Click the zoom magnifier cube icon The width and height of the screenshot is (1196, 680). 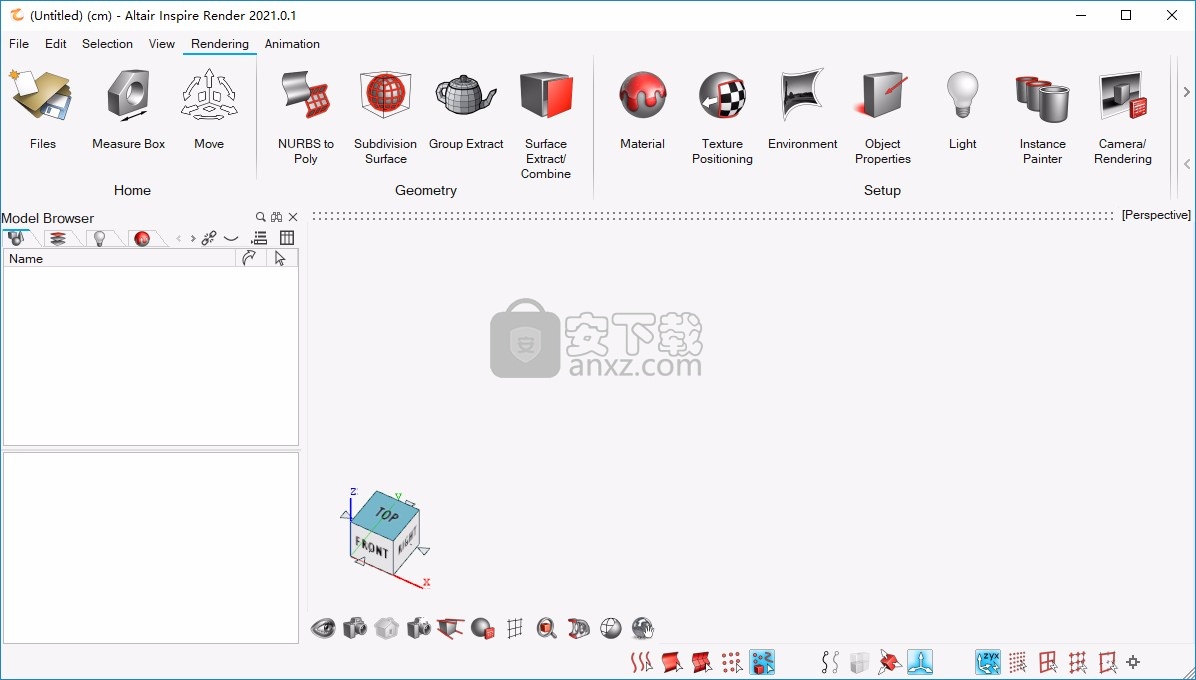[x=547, y=628]
